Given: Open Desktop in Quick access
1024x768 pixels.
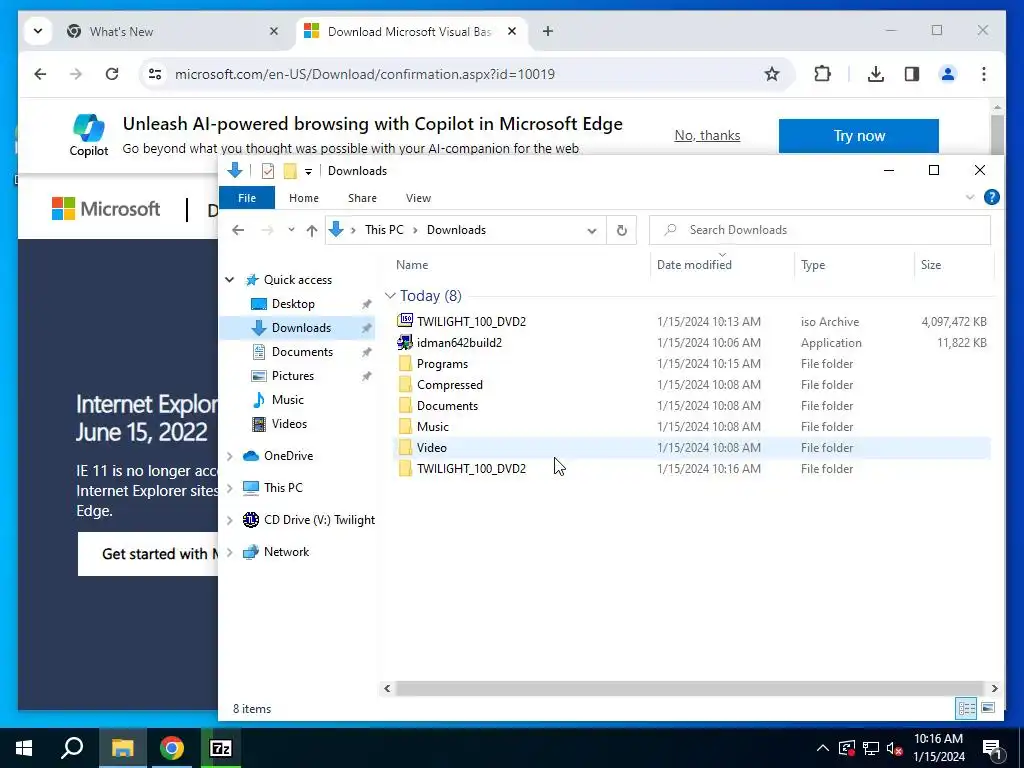Looking at the screenshot, I should tap(293, 304).
